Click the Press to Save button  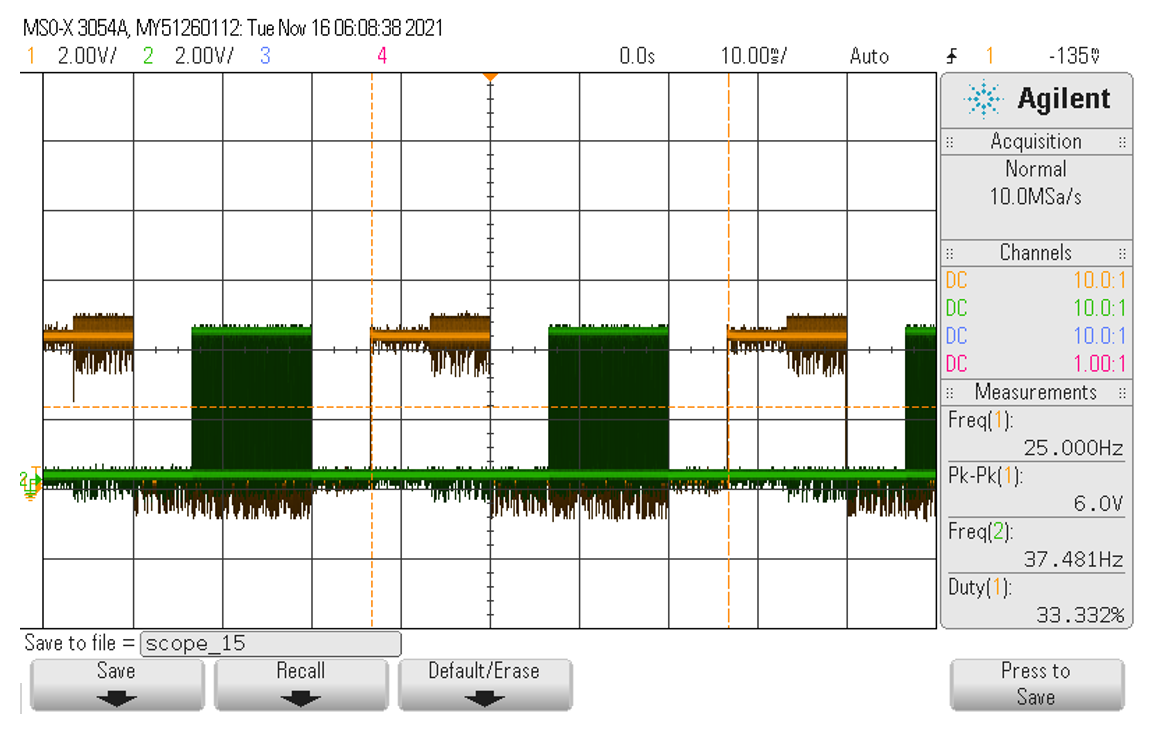click(x=1035, y=684)
